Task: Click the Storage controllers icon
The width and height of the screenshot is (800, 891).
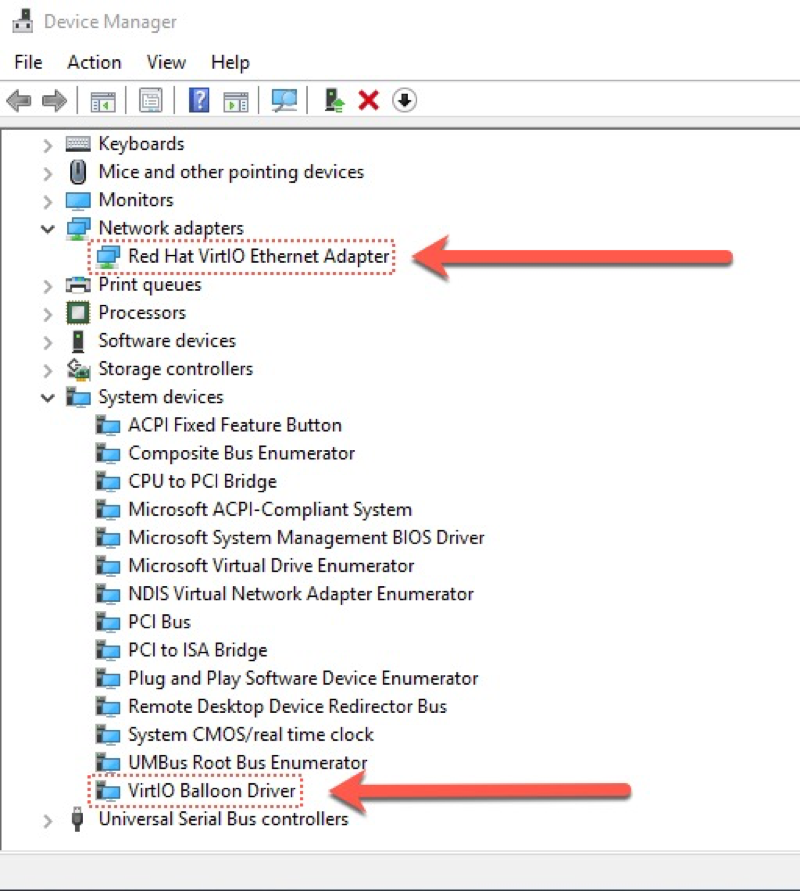Action: 78,369
